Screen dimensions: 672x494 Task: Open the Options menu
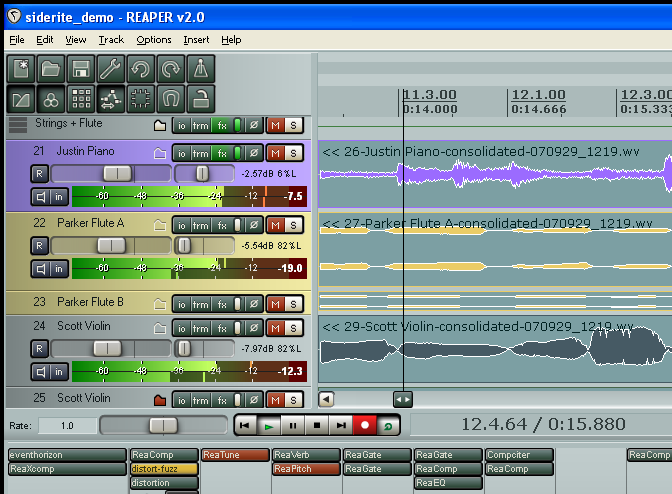pyautogui.click(x=154, y=40)
